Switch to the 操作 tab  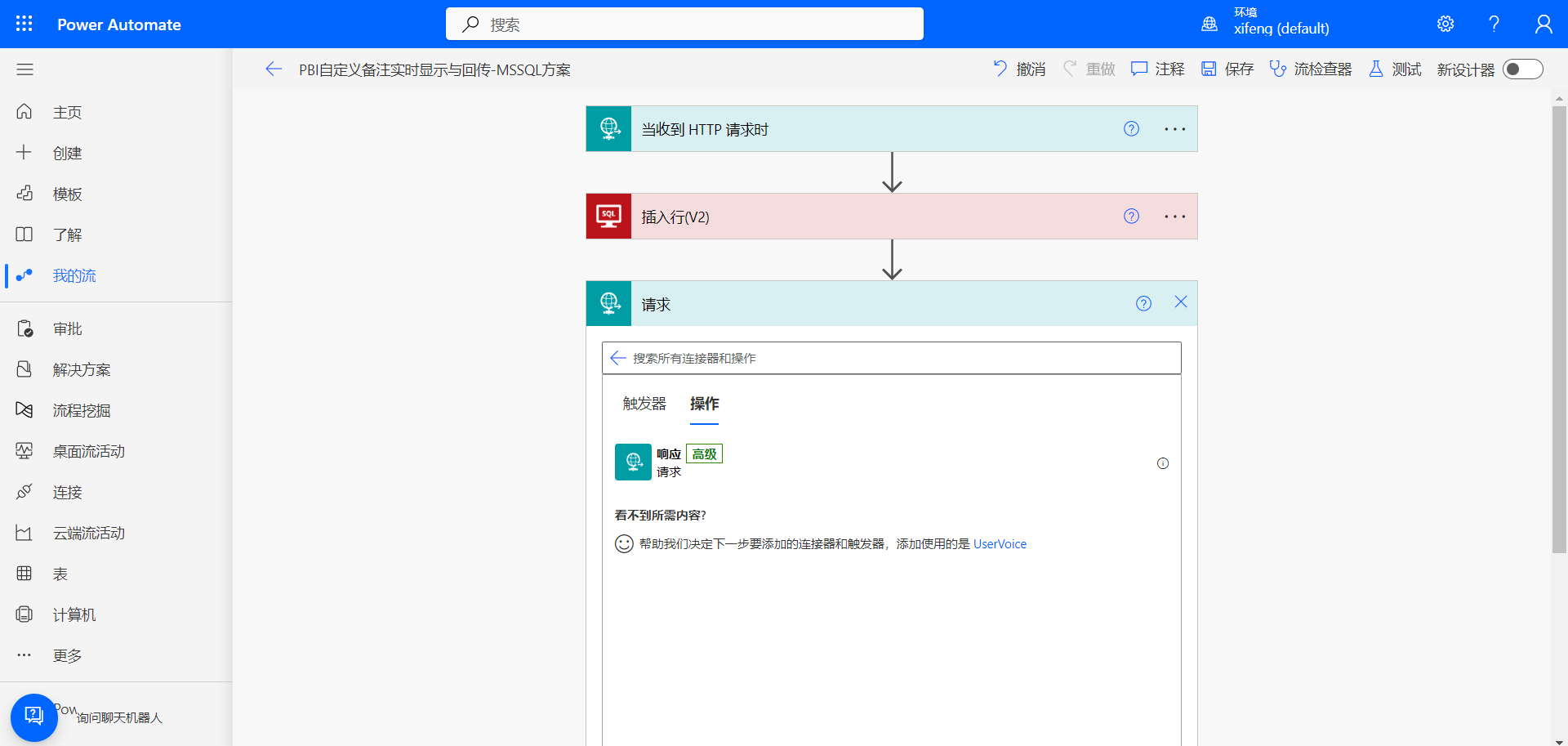coord(704,404)
